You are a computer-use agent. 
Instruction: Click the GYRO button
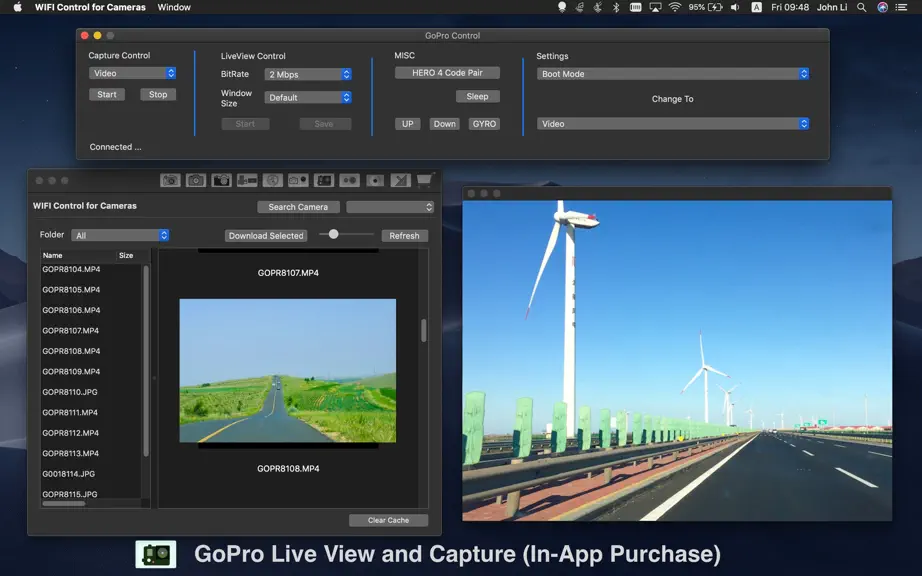[485, 123]
